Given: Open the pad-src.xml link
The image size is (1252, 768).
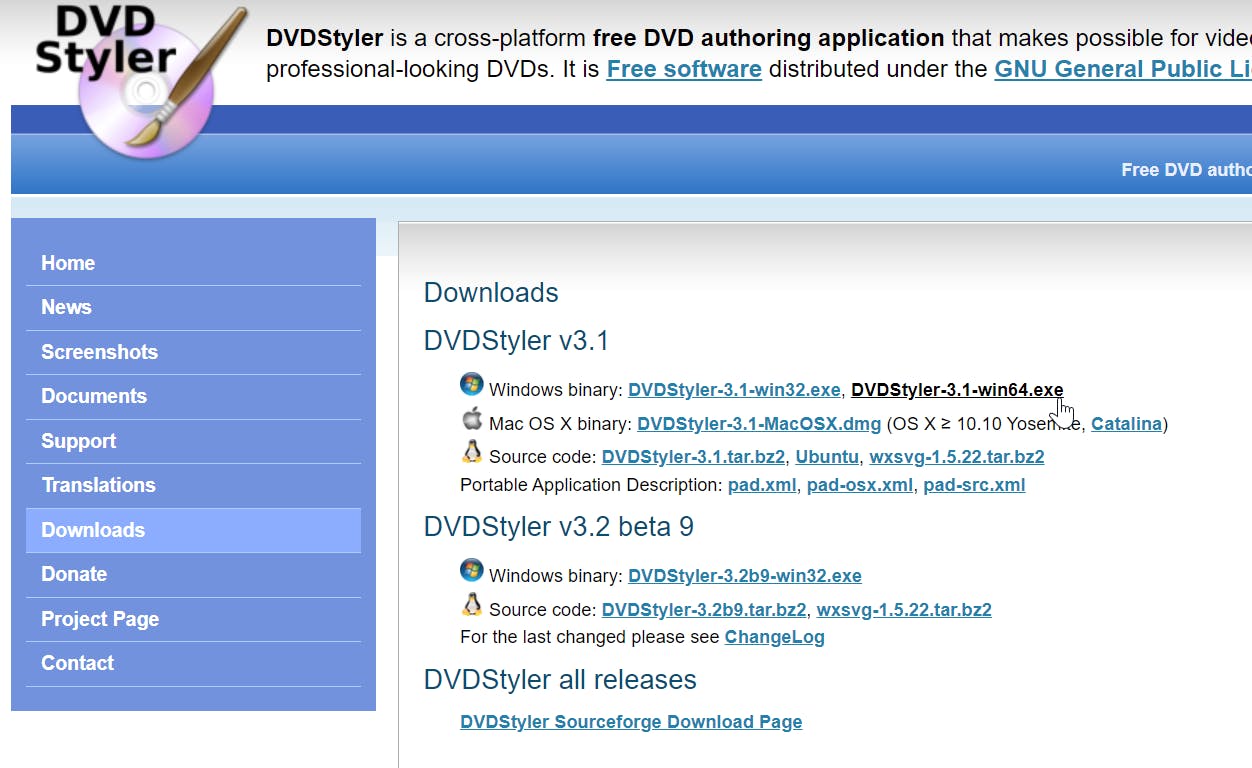Looking at the screenshot, I should coord(974,485).
